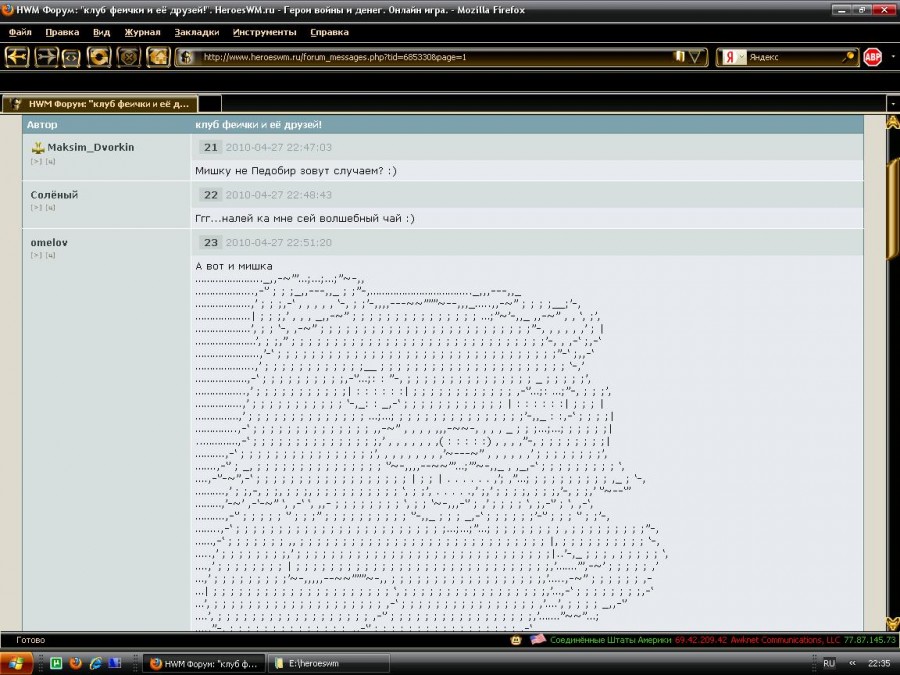Open the Яндекс search engine selector
Screen dimensions: 900x675
(x=735, y=57)
